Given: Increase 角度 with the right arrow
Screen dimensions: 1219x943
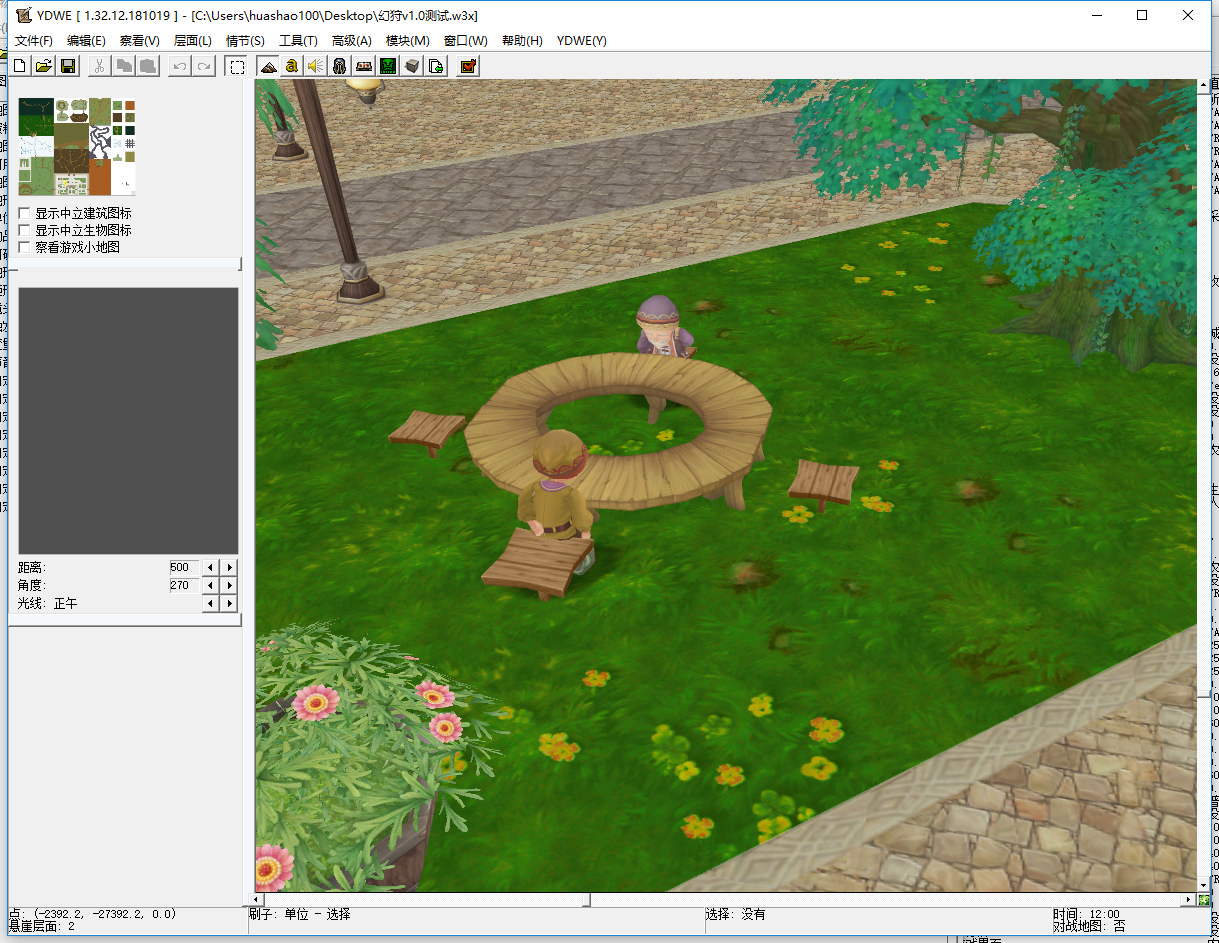Looking at the screenshot, I should coord(229,585).
